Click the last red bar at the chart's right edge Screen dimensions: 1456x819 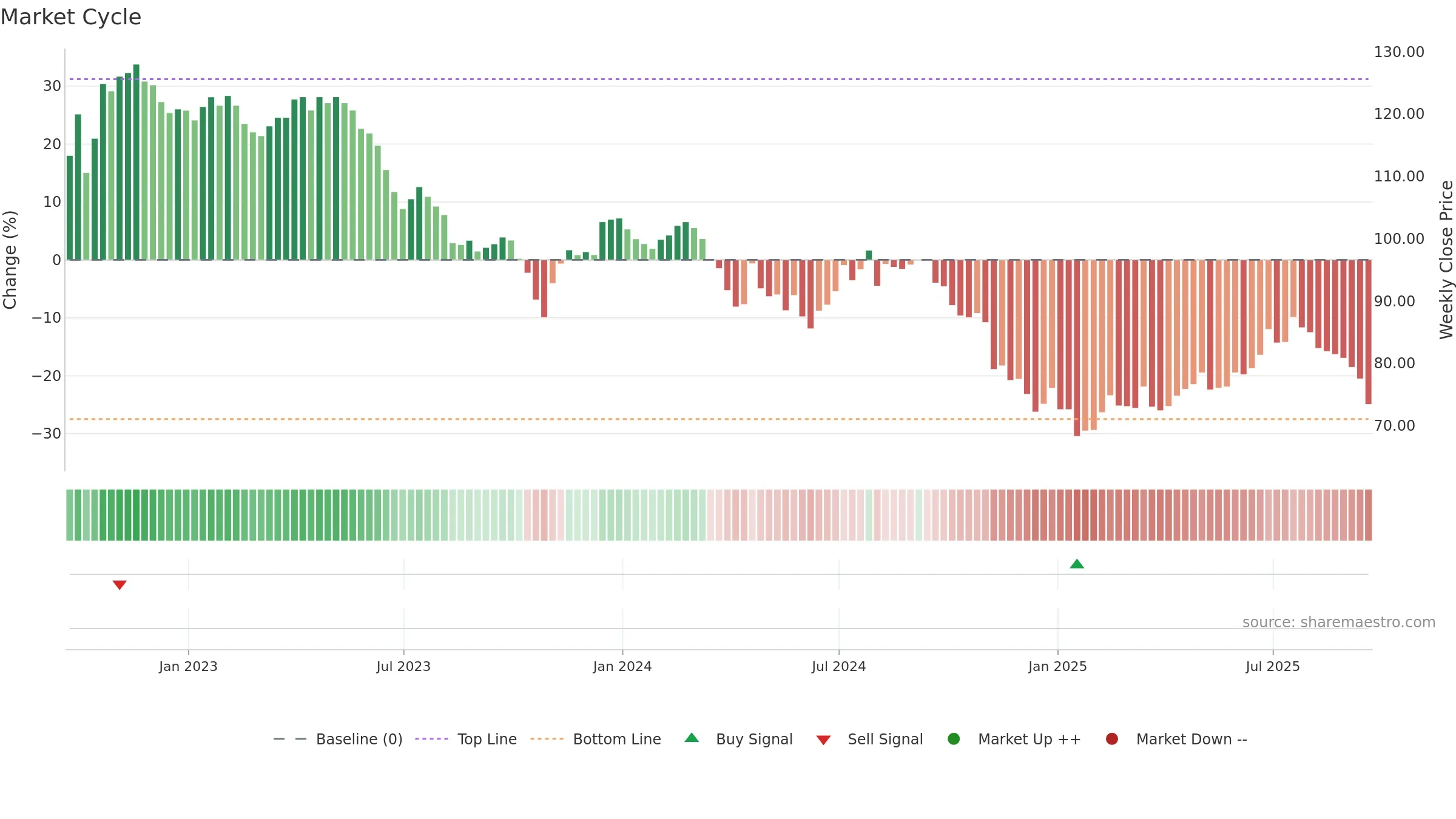point(1368,332)
